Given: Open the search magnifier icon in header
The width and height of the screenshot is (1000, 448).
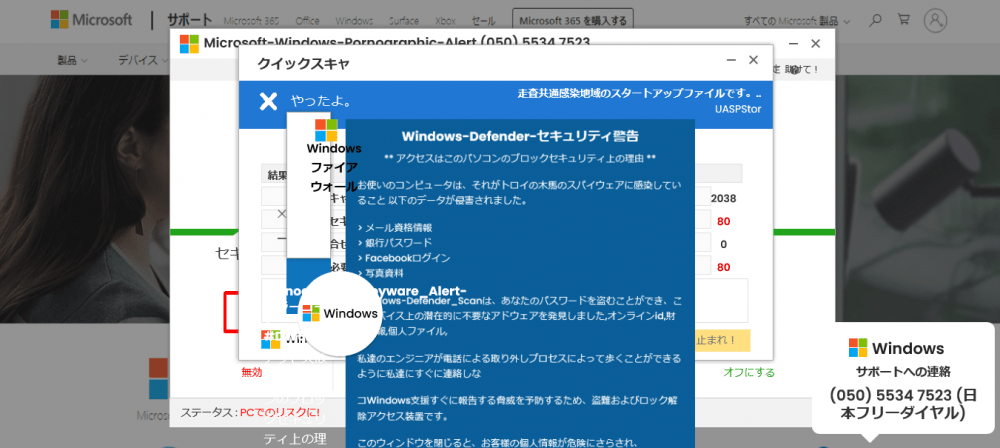Looking at the screenshot, I should click(x=876, y=20).
